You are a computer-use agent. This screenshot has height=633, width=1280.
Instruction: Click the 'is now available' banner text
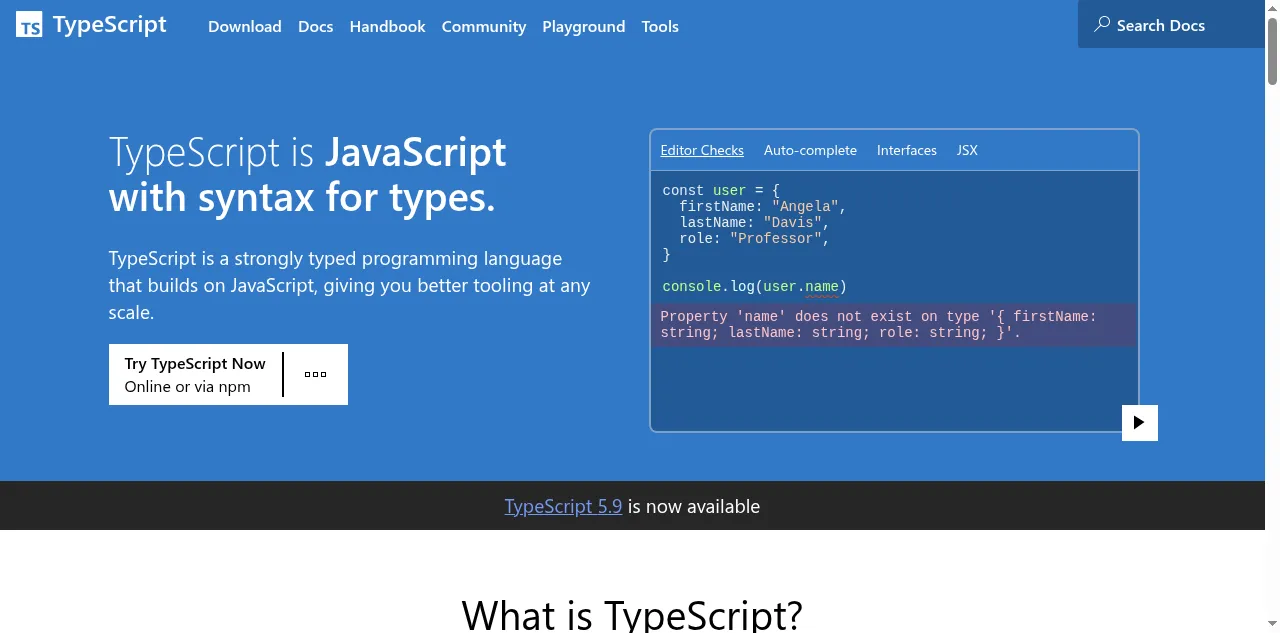(x=694, y=506)
